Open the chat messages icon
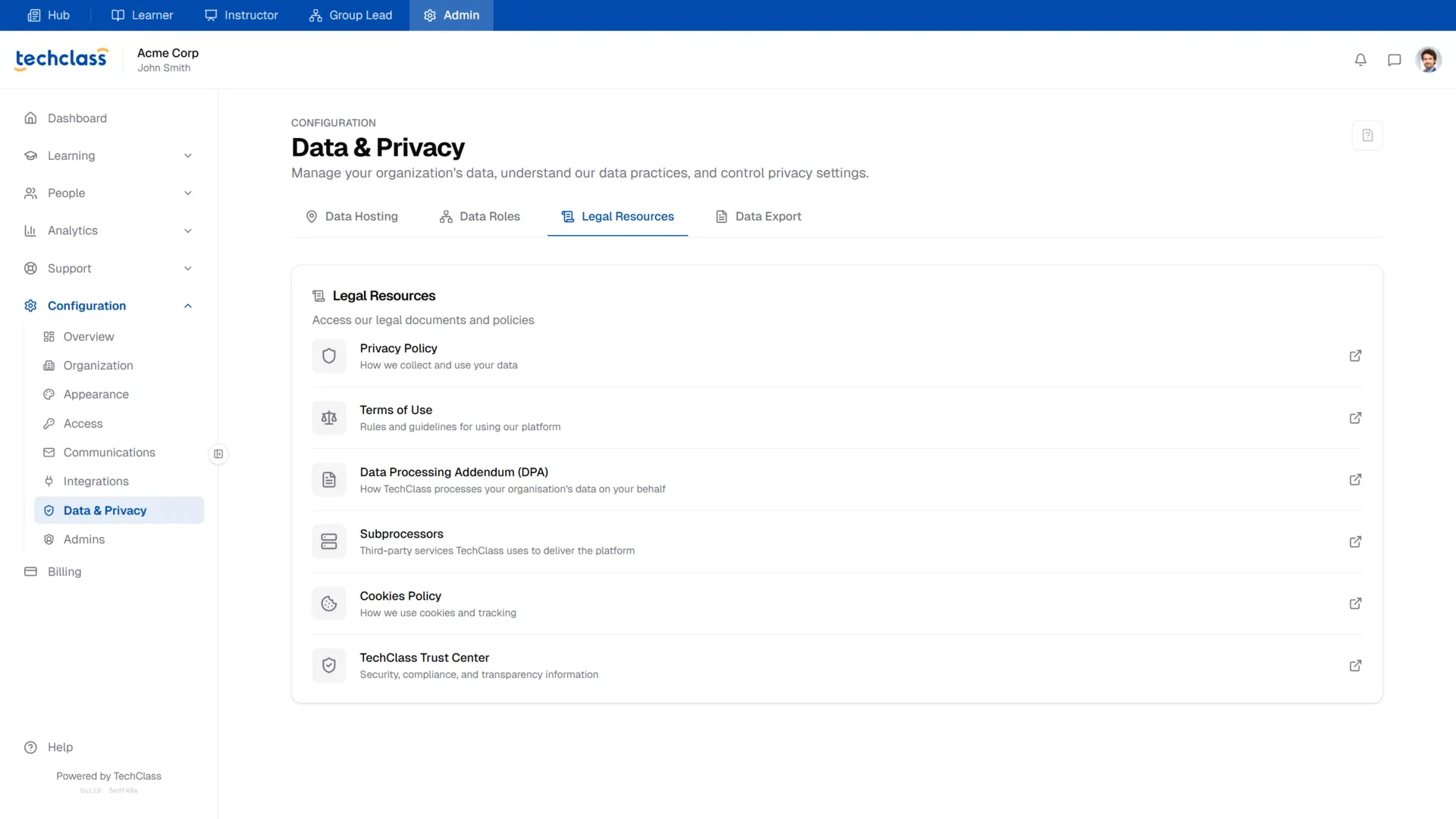 (x=1394, y=60)
